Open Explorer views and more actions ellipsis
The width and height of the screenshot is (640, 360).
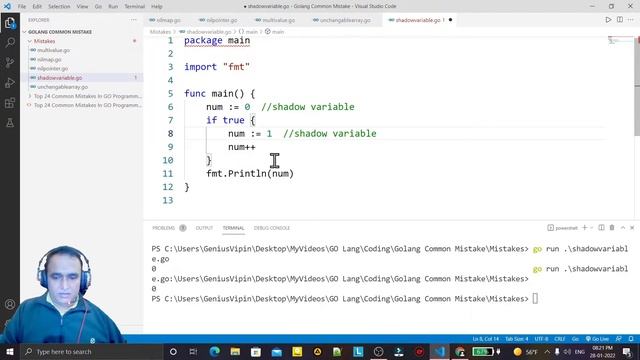pos(133,20)
